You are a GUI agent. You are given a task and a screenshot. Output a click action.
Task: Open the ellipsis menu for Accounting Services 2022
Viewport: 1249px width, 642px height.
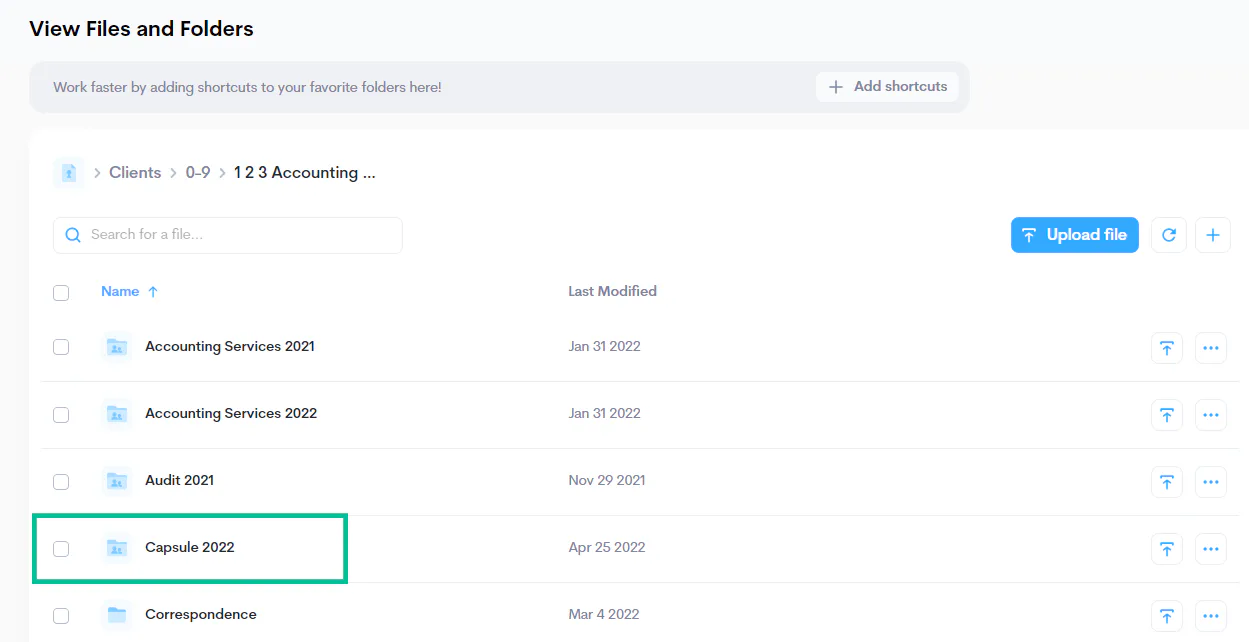[x=1211, y=414]
